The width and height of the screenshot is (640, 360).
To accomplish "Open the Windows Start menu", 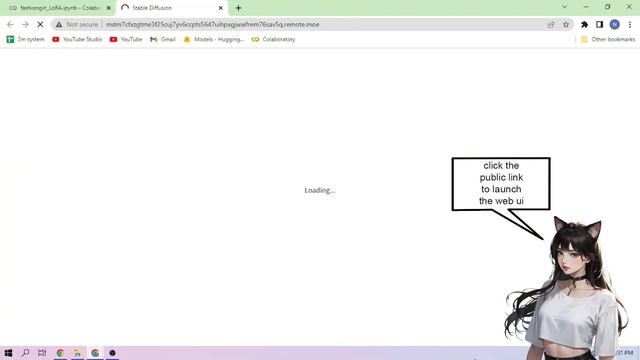I will coord(8,353).
